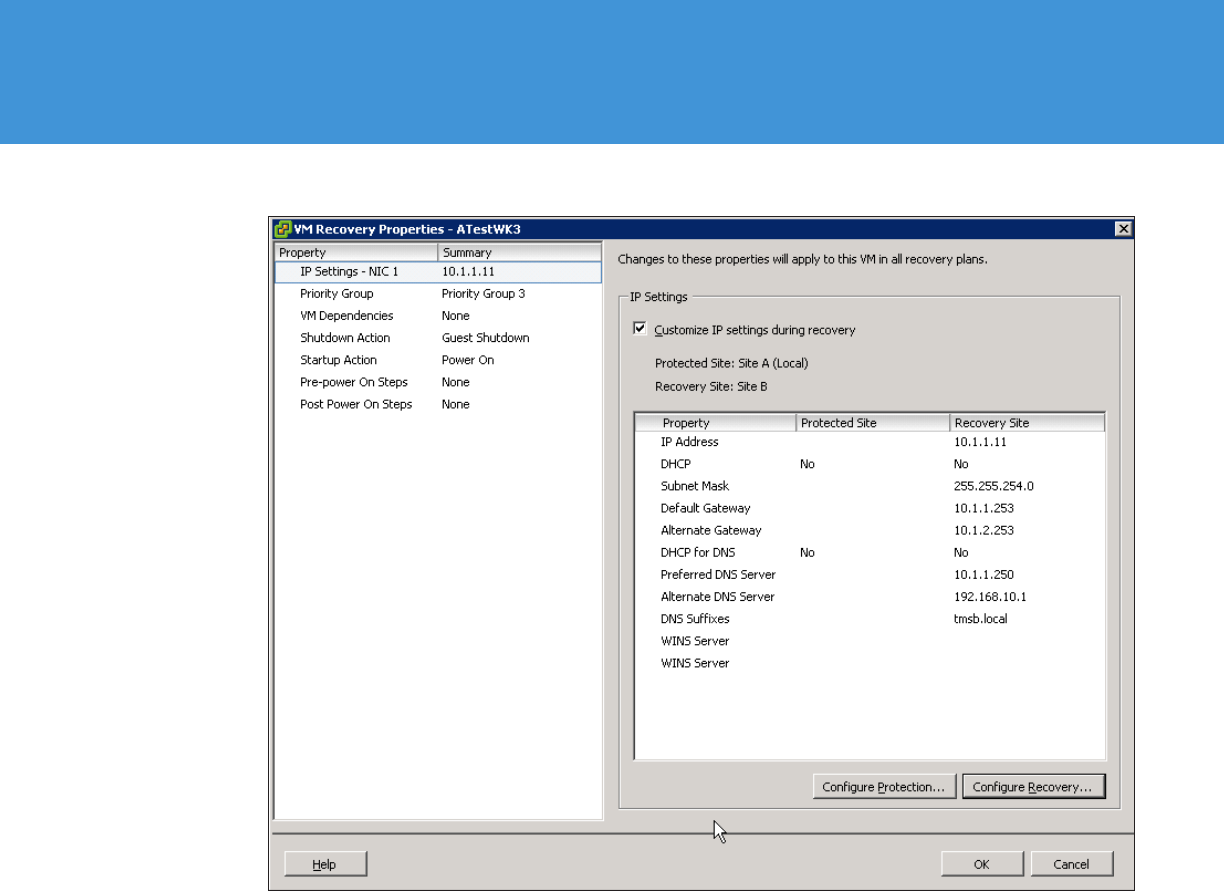Image resolution: width=1224 pixels, height=891 pixels.
Task: Close the VM Recovery Properties dialog
Action: point(1123,229)
